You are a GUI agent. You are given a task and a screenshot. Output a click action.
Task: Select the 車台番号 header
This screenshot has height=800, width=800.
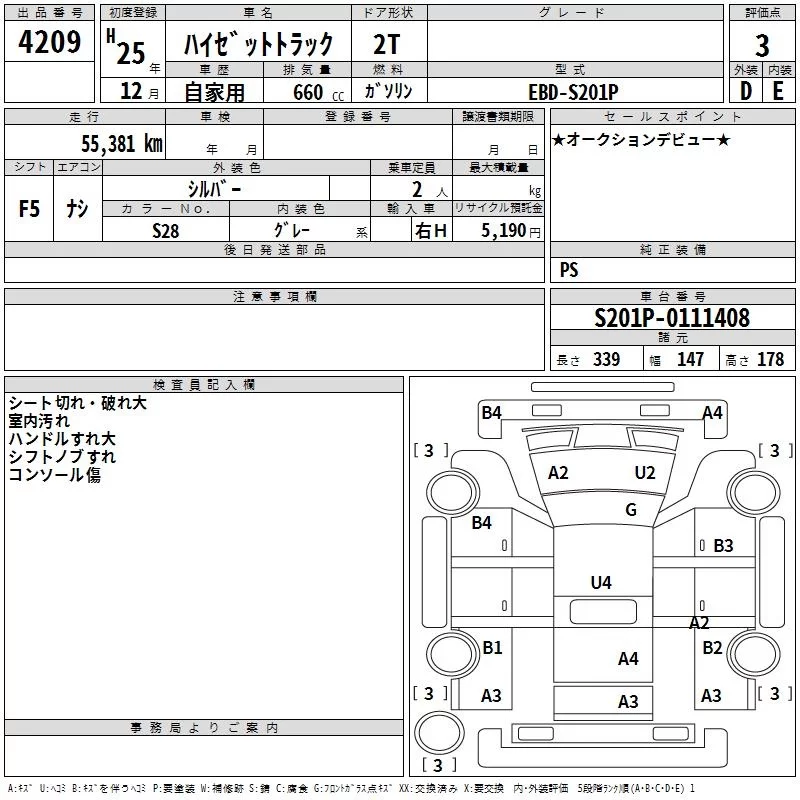(x=672, y=296)
